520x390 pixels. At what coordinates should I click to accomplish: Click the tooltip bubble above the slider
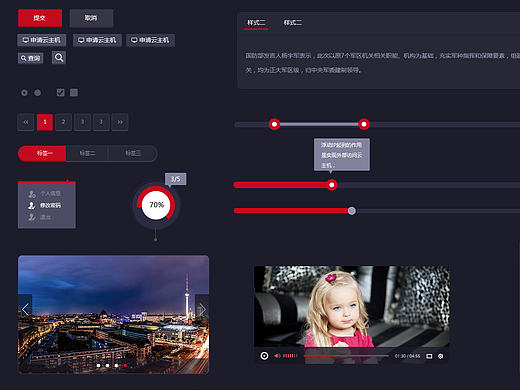(342, 155)
